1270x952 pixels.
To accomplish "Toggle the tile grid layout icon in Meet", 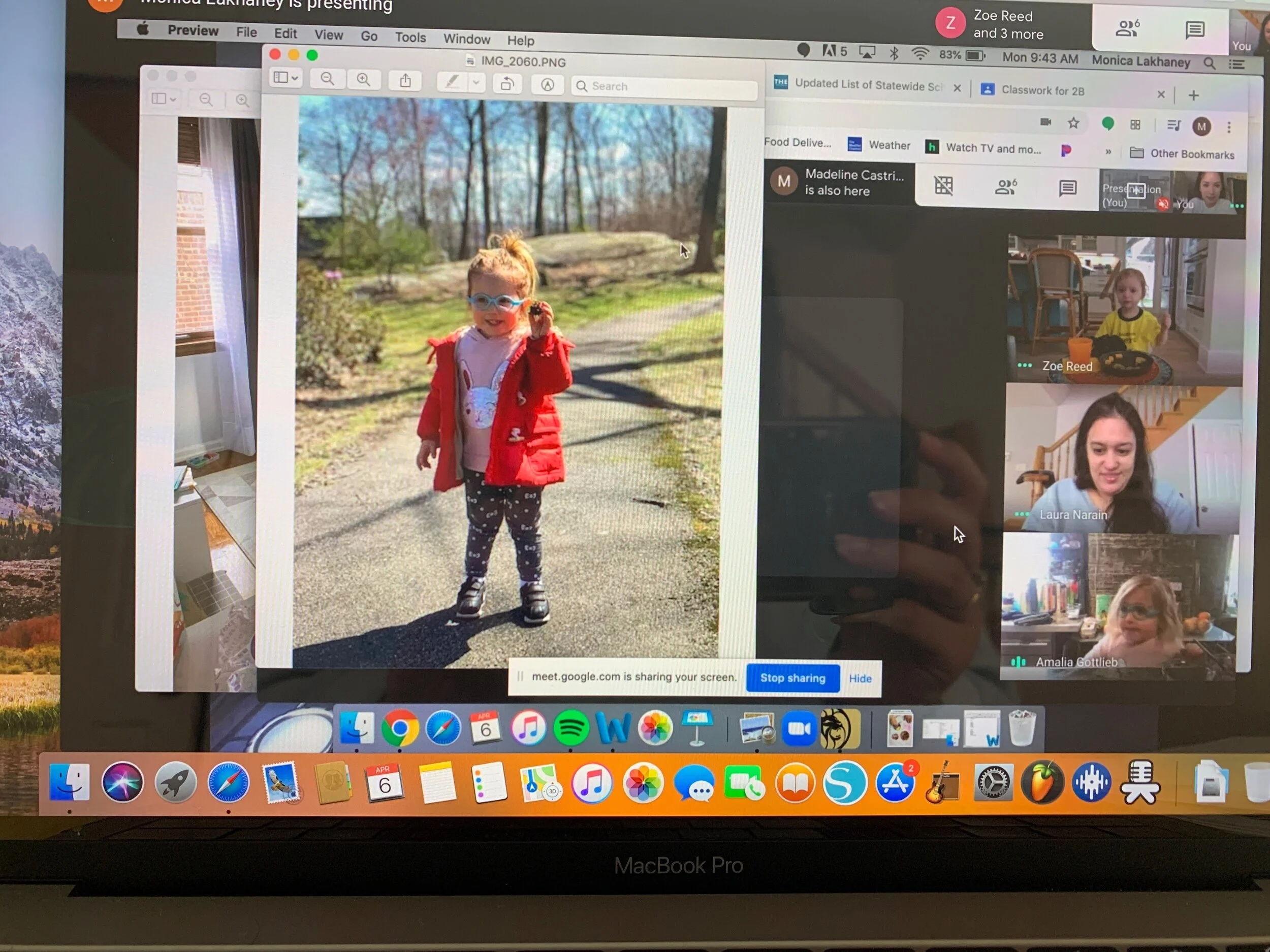I will pos(943,185).
